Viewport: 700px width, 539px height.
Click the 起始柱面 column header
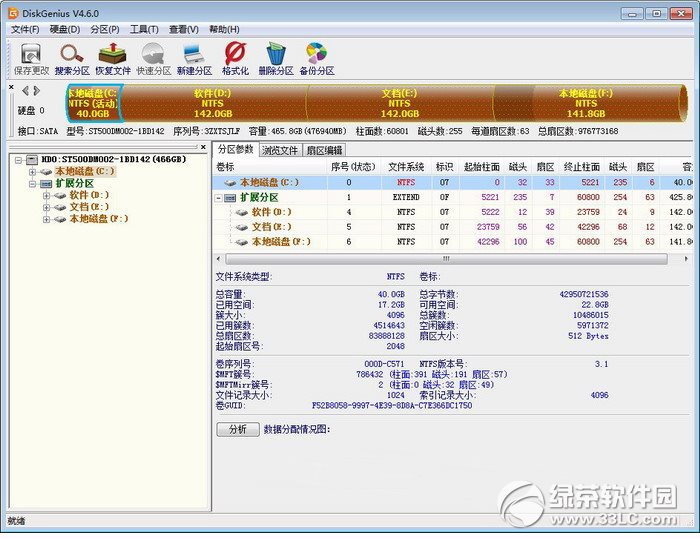(x=481, y=167)
